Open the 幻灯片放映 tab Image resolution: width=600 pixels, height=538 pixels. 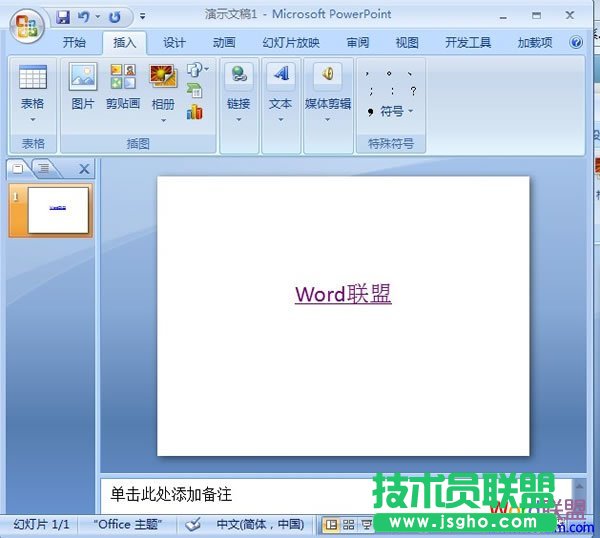pos(291,42)
